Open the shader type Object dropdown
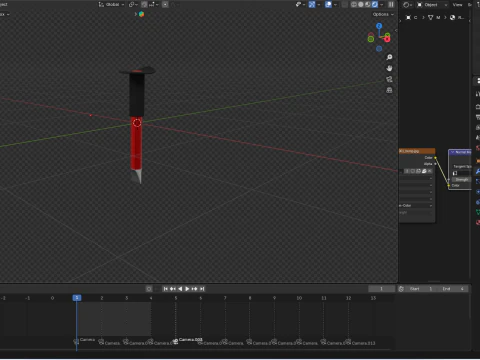The width and height of the screenshot is (480, 360). pos(432,5)
